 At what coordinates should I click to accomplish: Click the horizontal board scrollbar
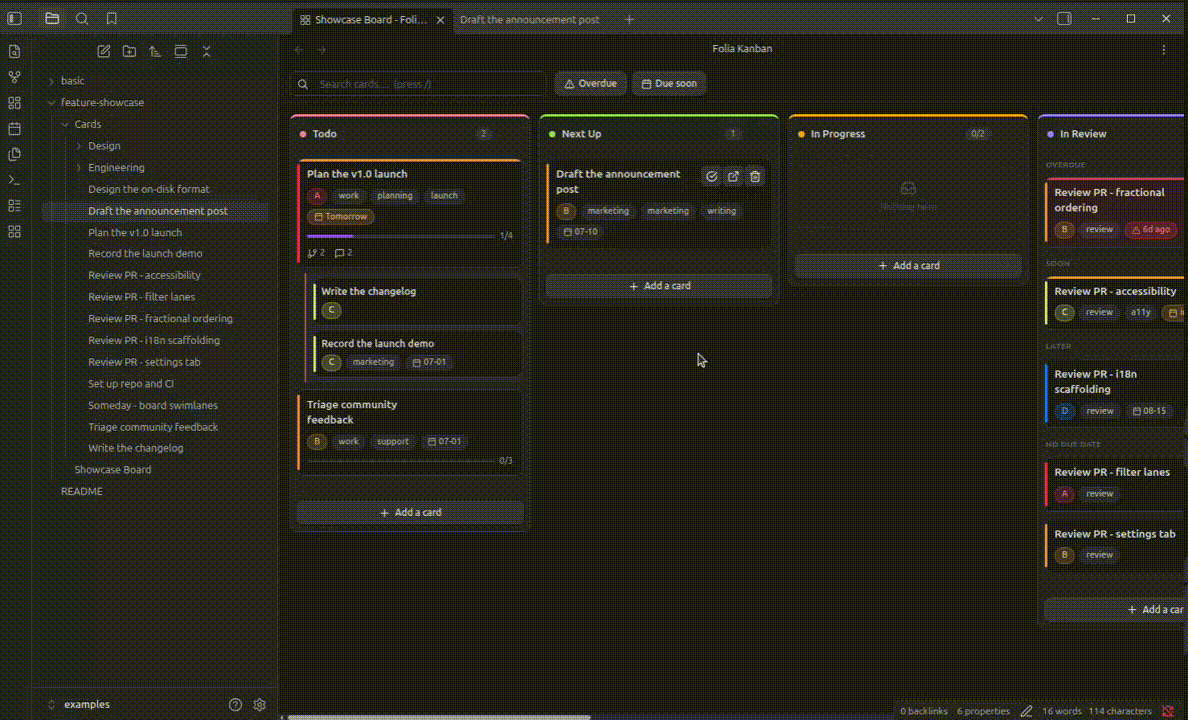(x=439, y=717)
